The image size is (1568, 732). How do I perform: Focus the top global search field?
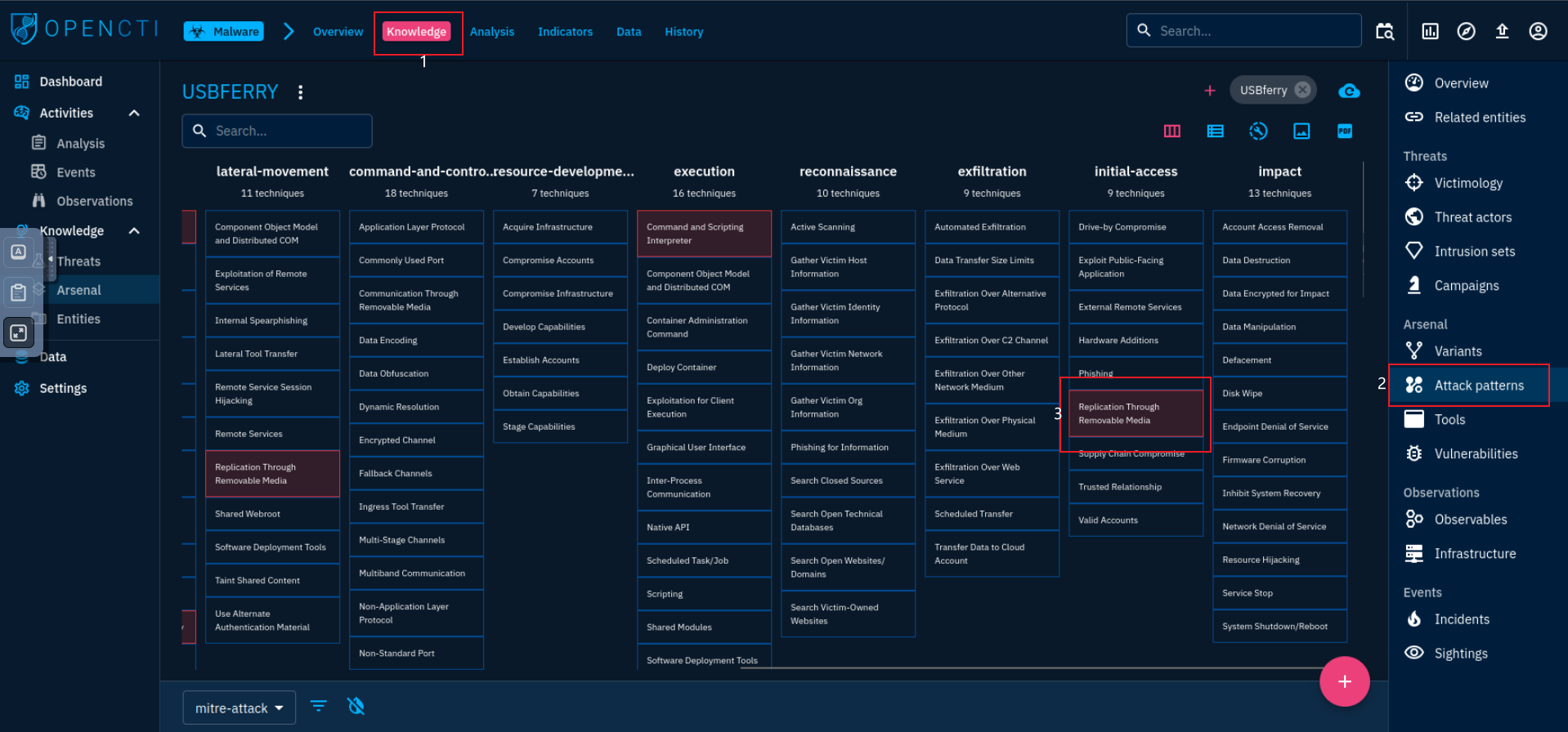[x=1243, y=31]
